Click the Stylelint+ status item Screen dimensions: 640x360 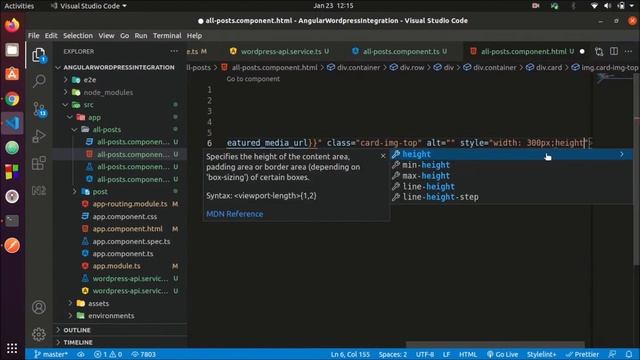[541, 354]
